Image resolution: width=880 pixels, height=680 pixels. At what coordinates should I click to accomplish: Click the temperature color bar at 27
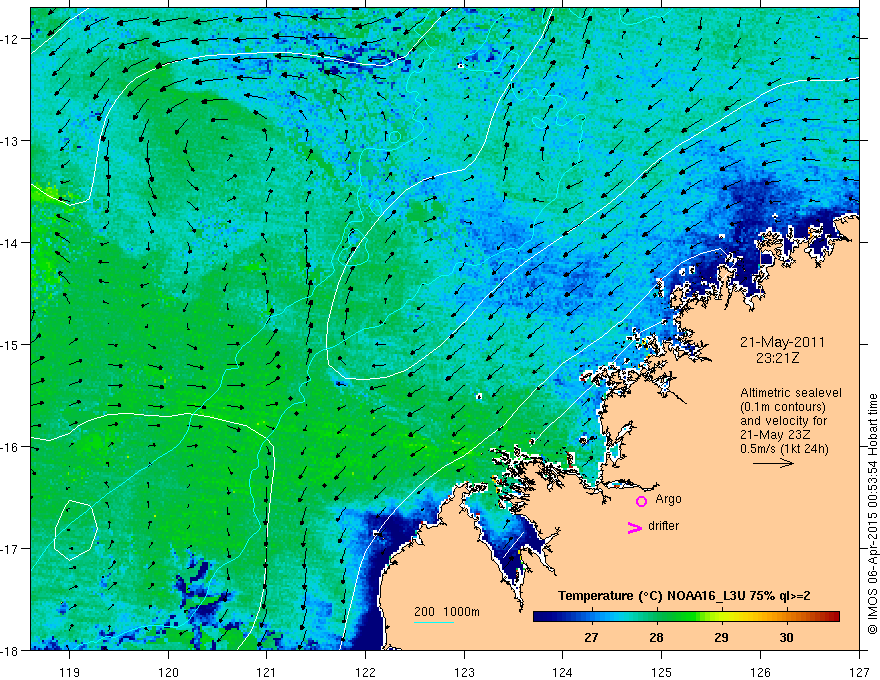(591, 616)
